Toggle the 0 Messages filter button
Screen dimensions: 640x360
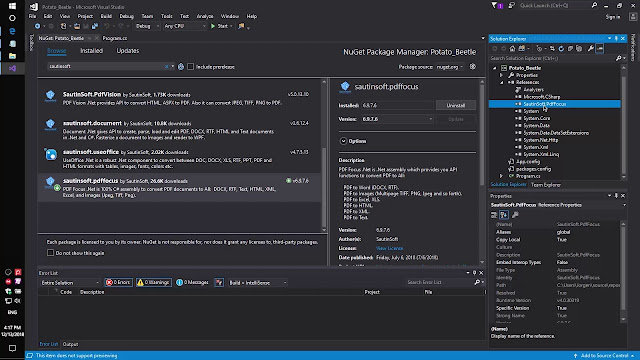click(193, 282)
